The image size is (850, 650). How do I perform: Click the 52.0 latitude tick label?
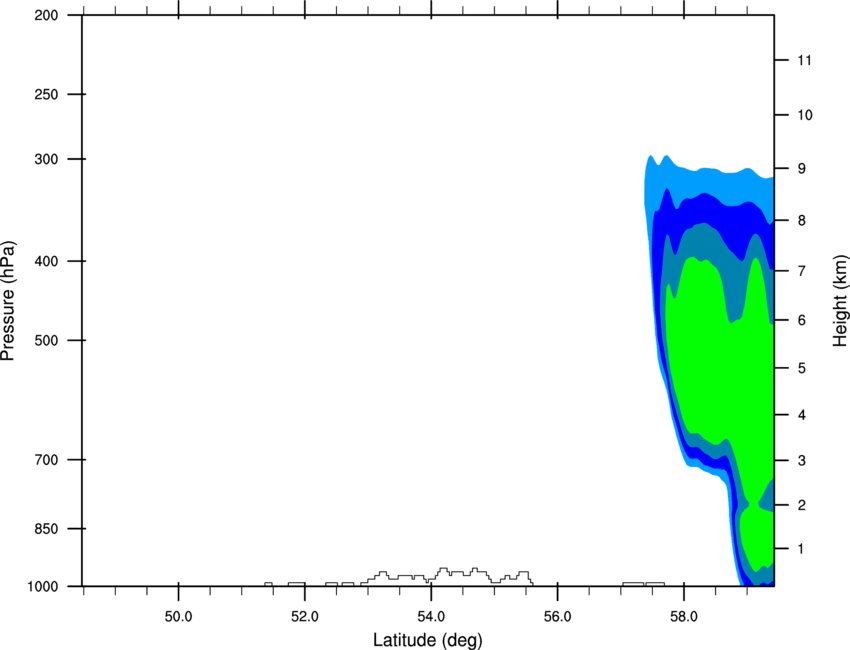click(x=305, y=617)
